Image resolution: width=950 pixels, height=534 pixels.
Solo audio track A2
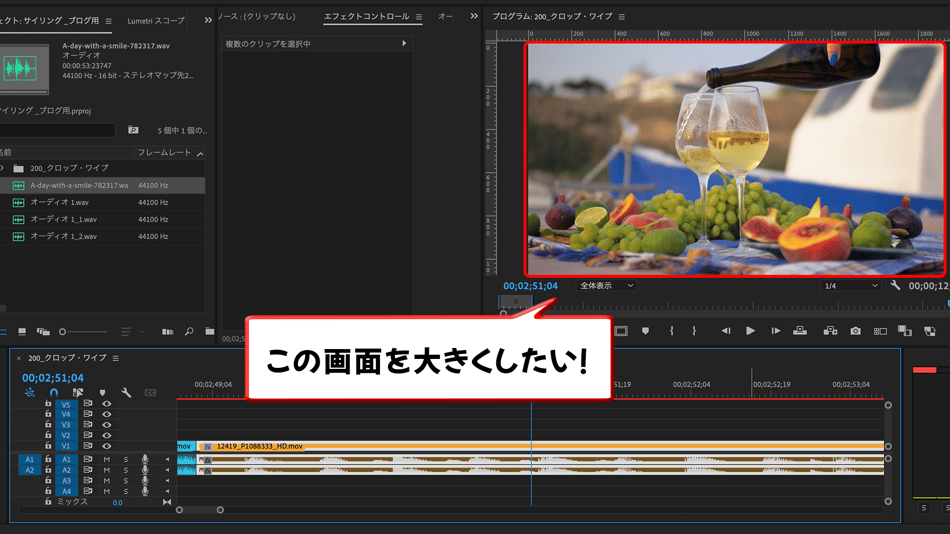coord(126,470)
